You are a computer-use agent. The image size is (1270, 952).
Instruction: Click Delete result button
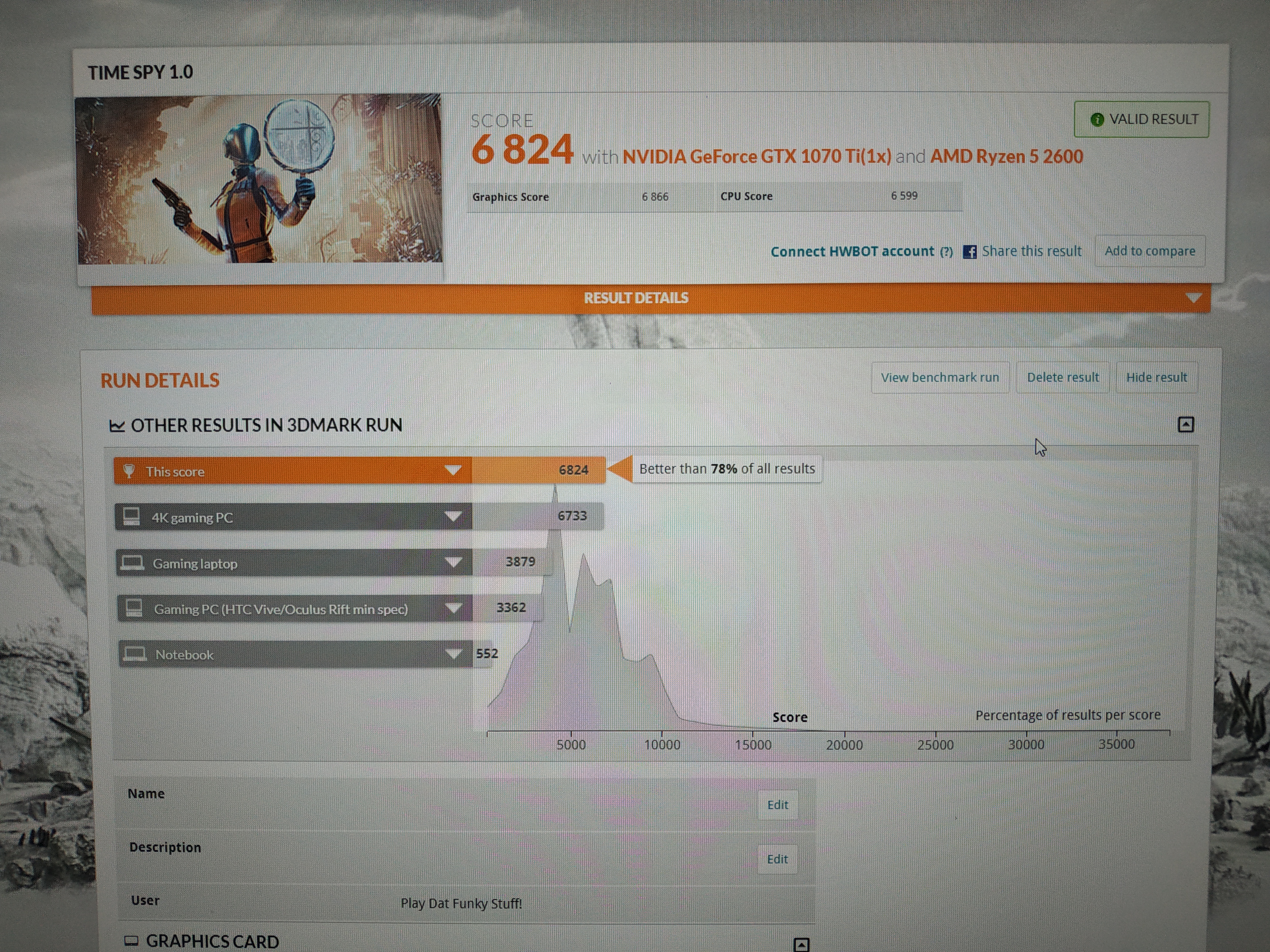1063,378
